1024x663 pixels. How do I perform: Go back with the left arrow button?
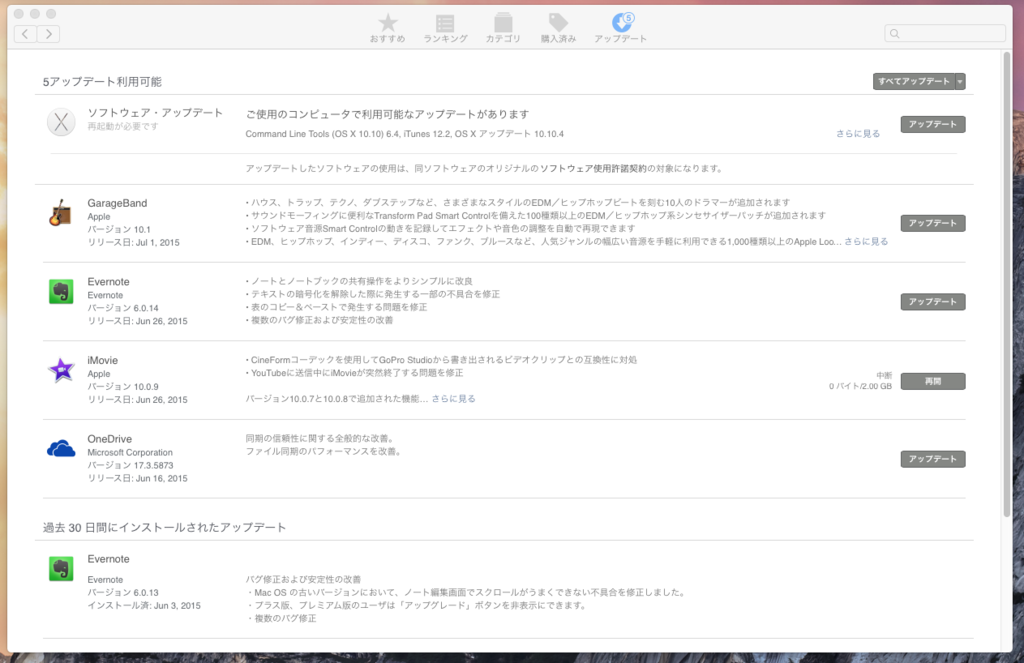pyautogui.click(x=25, y=34)
